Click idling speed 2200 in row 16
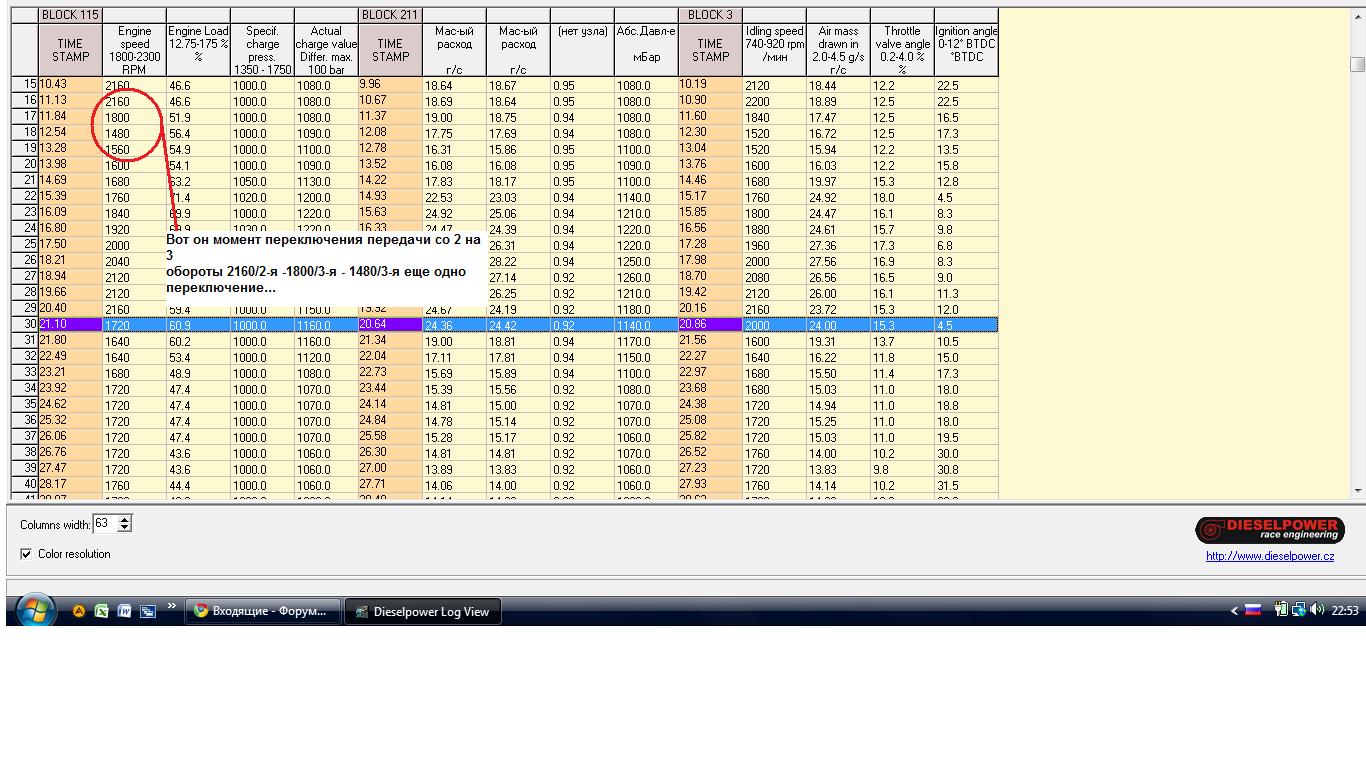 774,101
